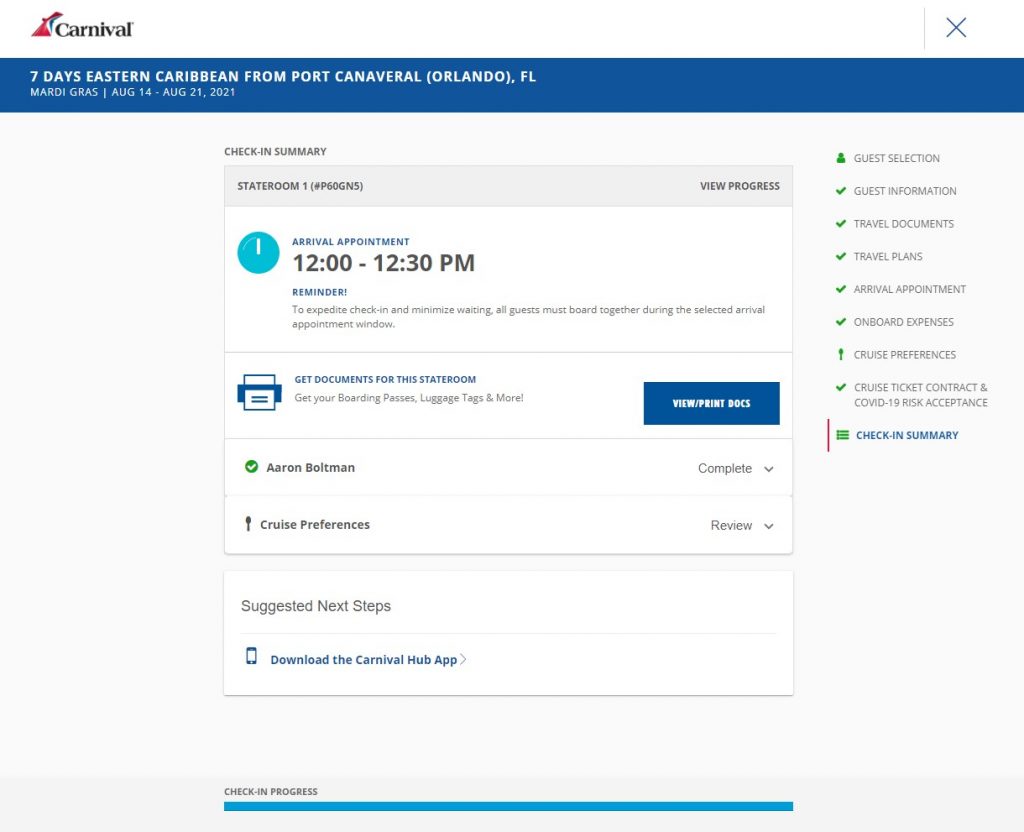1024x832 pixels.
Task: Open Download the Carnival Hub App link
Action: pyautogui.click(x=363, y=660)
